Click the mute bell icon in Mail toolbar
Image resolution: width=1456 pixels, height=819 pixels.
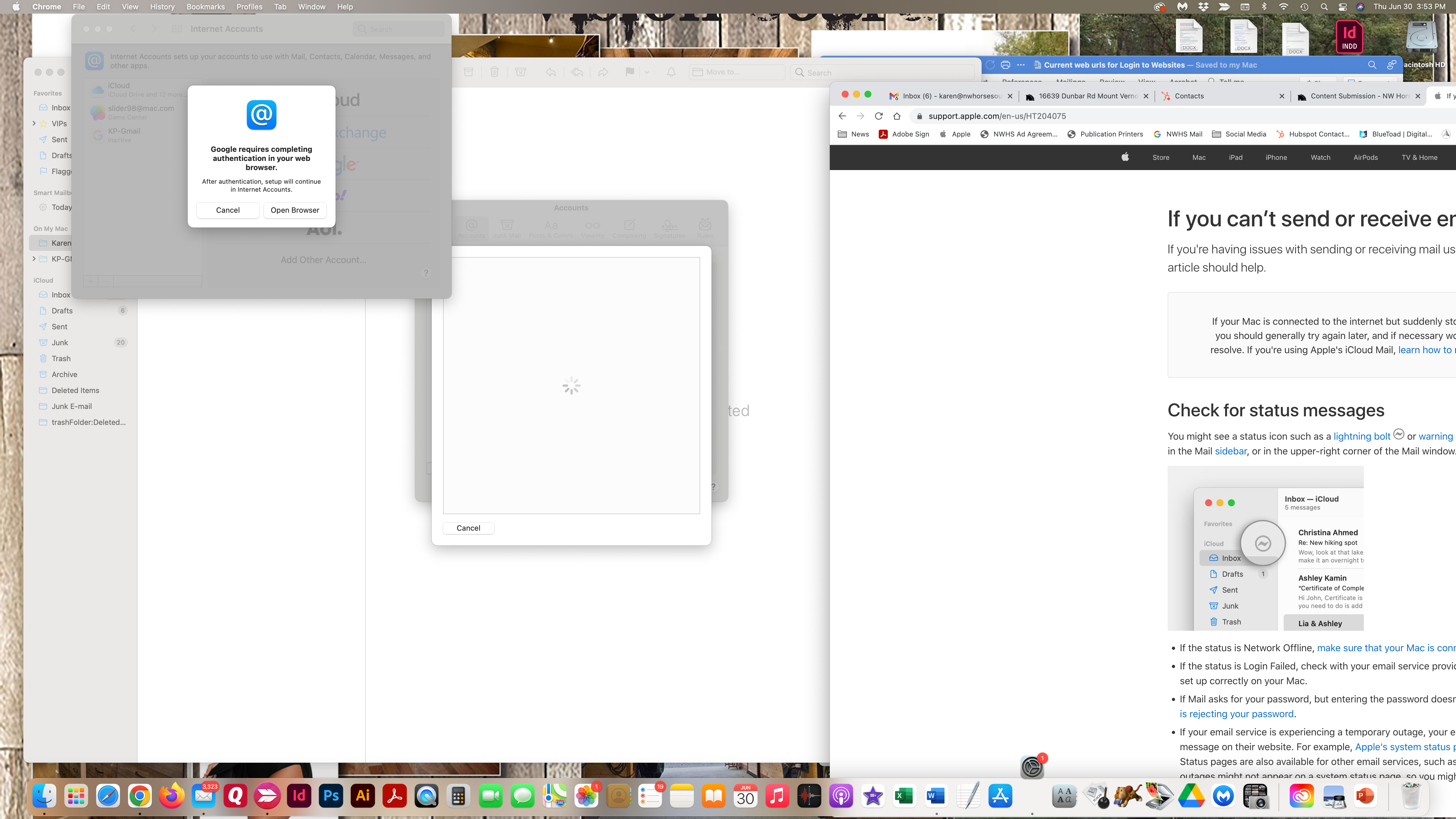[671, 72]
